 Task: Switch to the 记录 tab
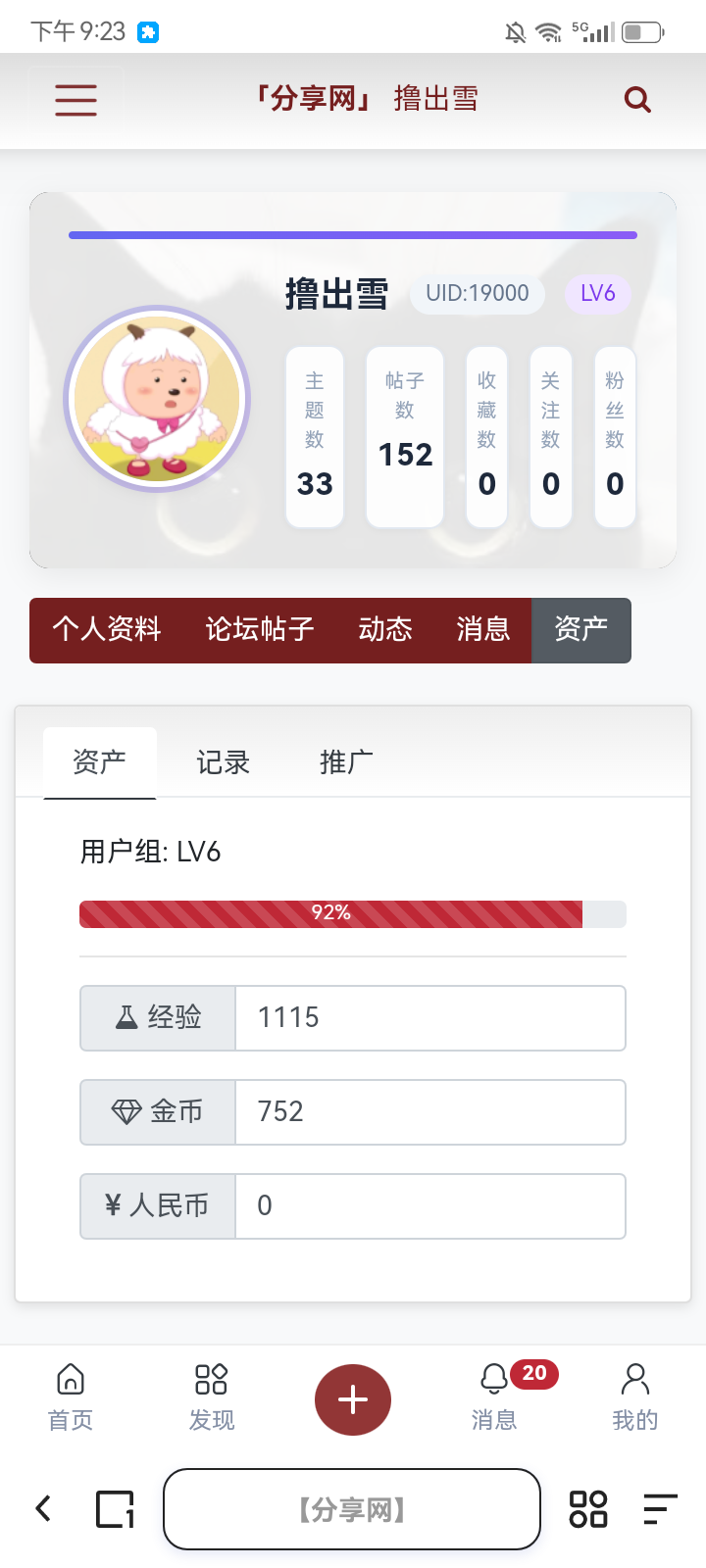coord(223,762)
